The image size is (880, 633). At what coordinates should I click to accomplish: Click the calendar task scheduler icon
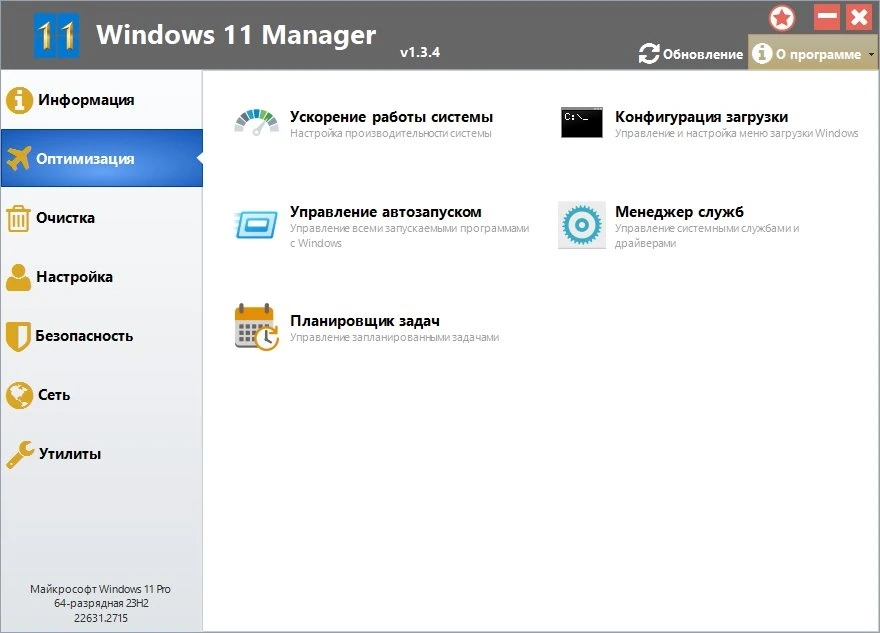coord(257,327)
